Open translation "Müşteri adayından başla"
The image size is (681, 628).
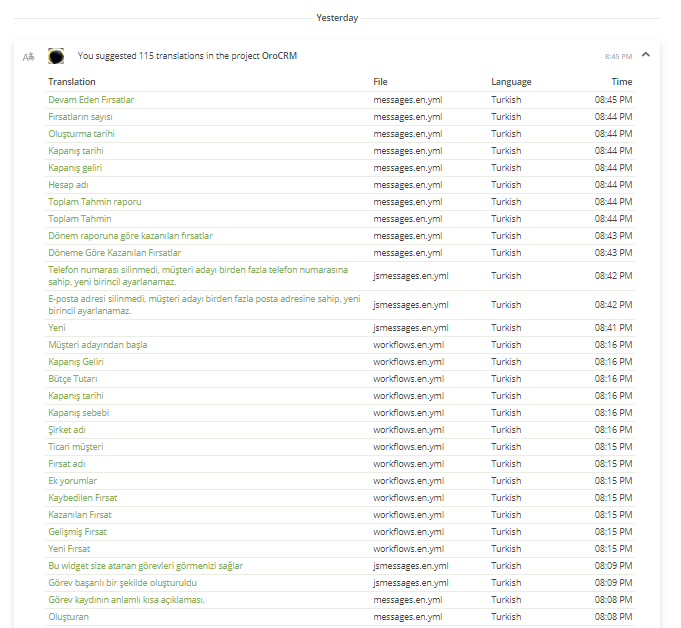pyautogui.click(x=98, y=345)
